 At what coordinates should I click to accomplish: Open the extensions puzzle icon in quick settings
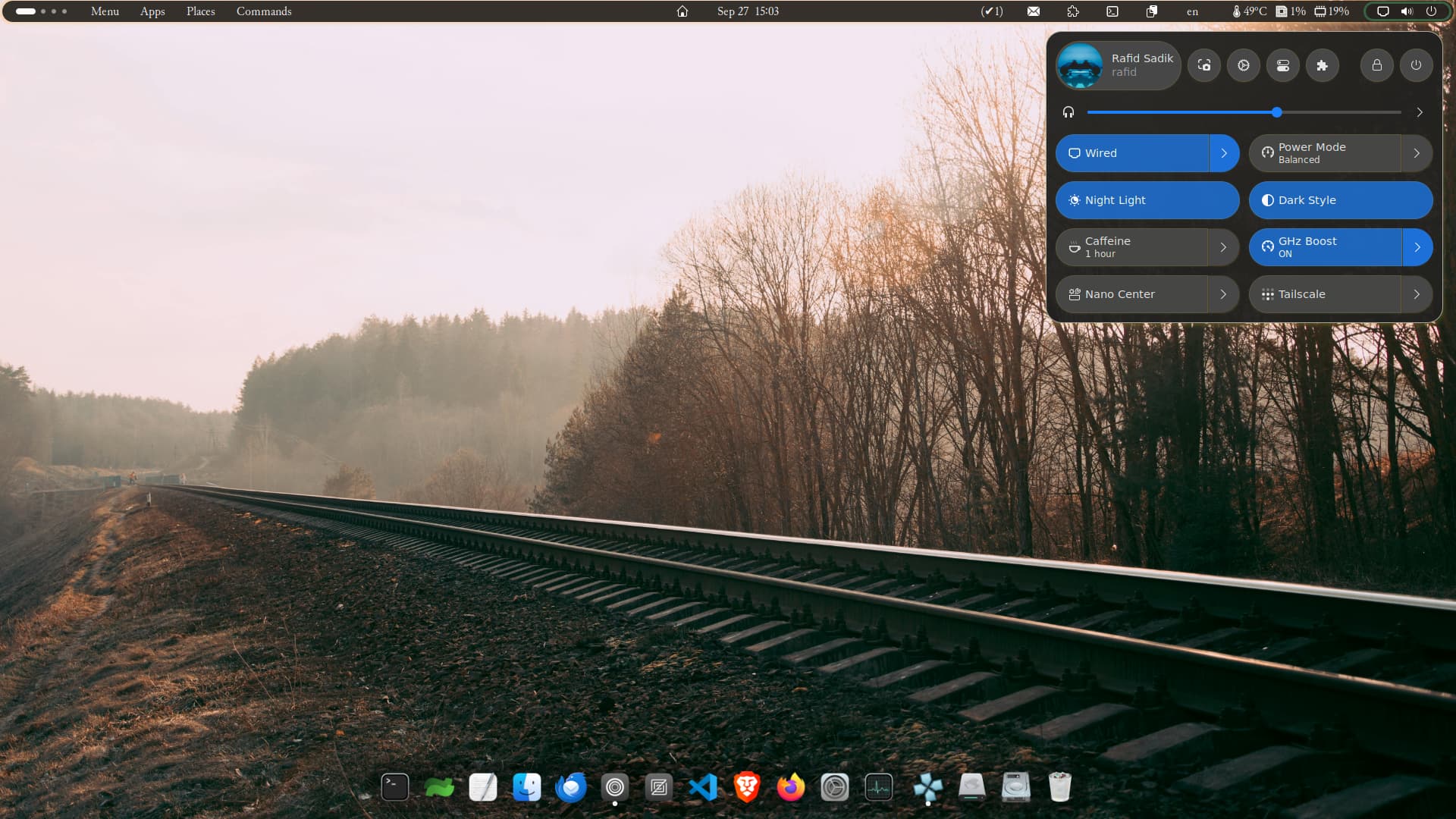click(1322, 65)
